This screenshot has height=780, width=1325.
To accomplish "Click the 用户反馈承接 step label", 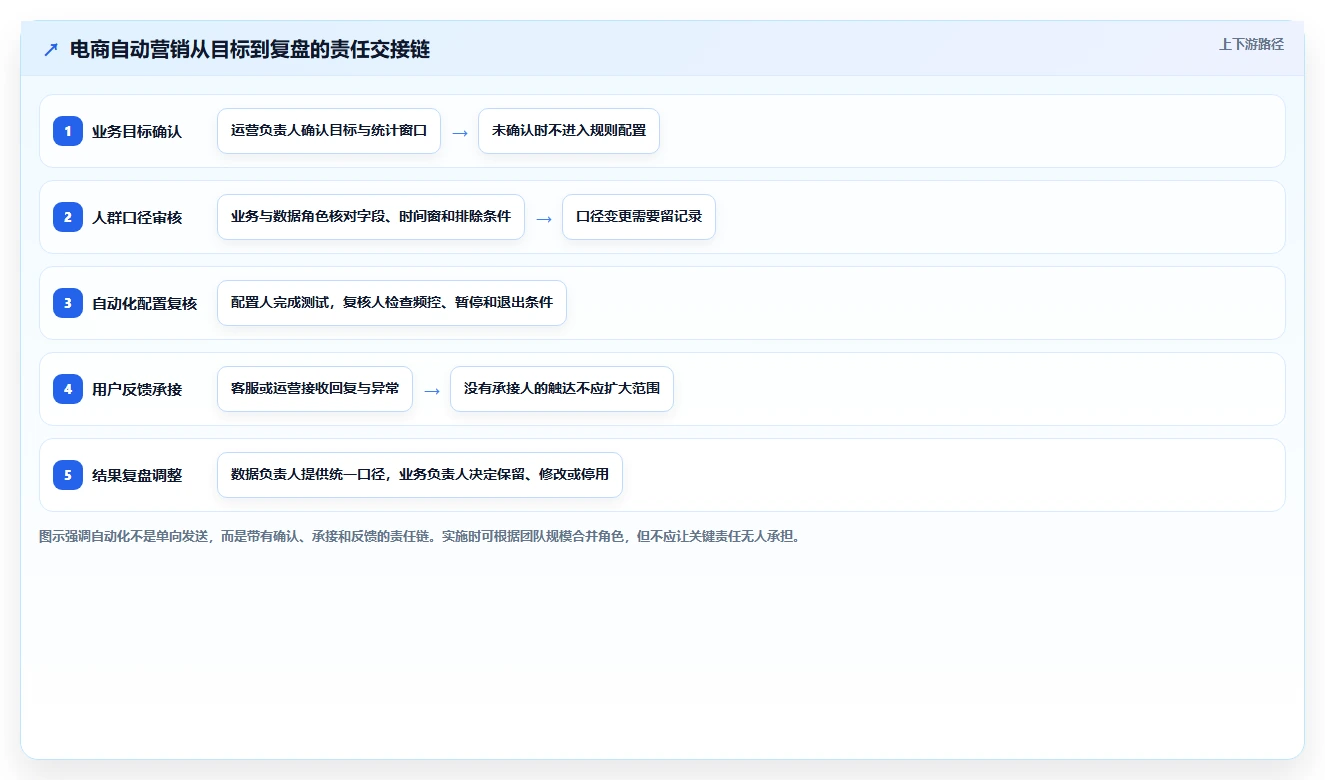I will [137, 389].
